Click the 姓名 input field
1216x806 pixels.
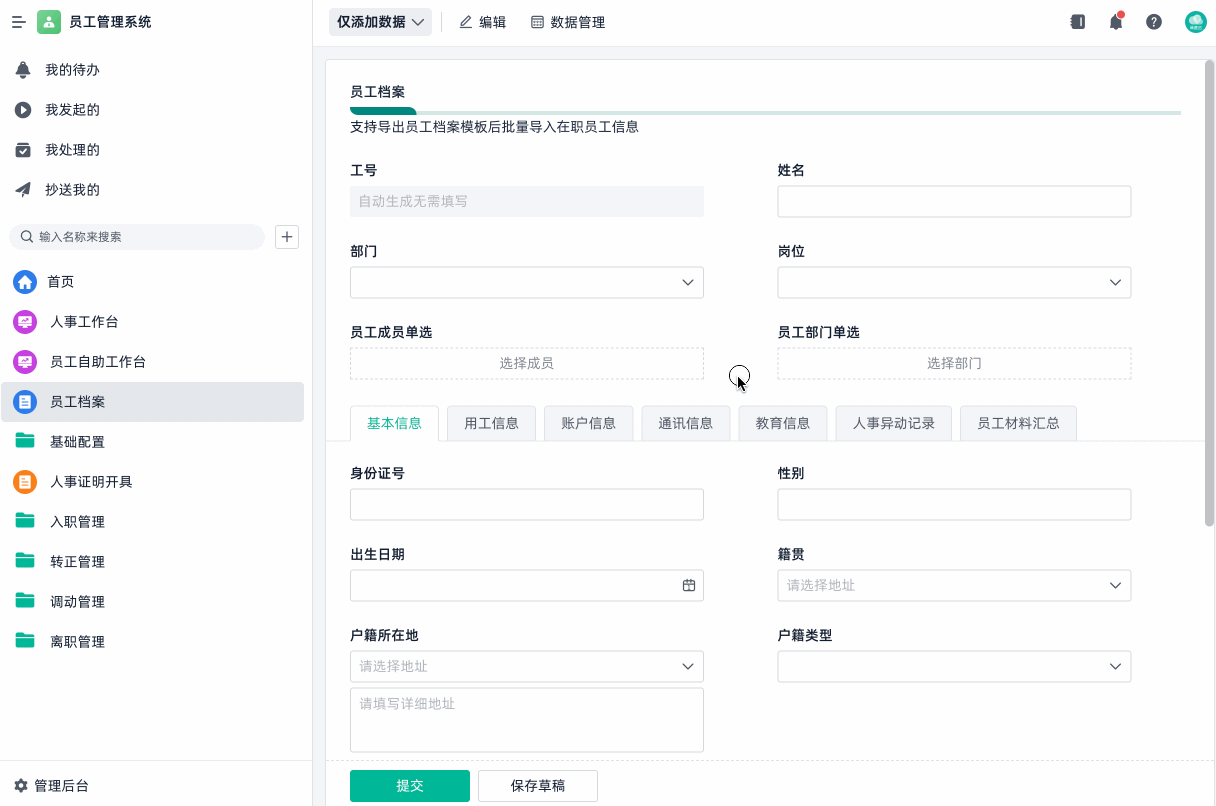point(954,201)
